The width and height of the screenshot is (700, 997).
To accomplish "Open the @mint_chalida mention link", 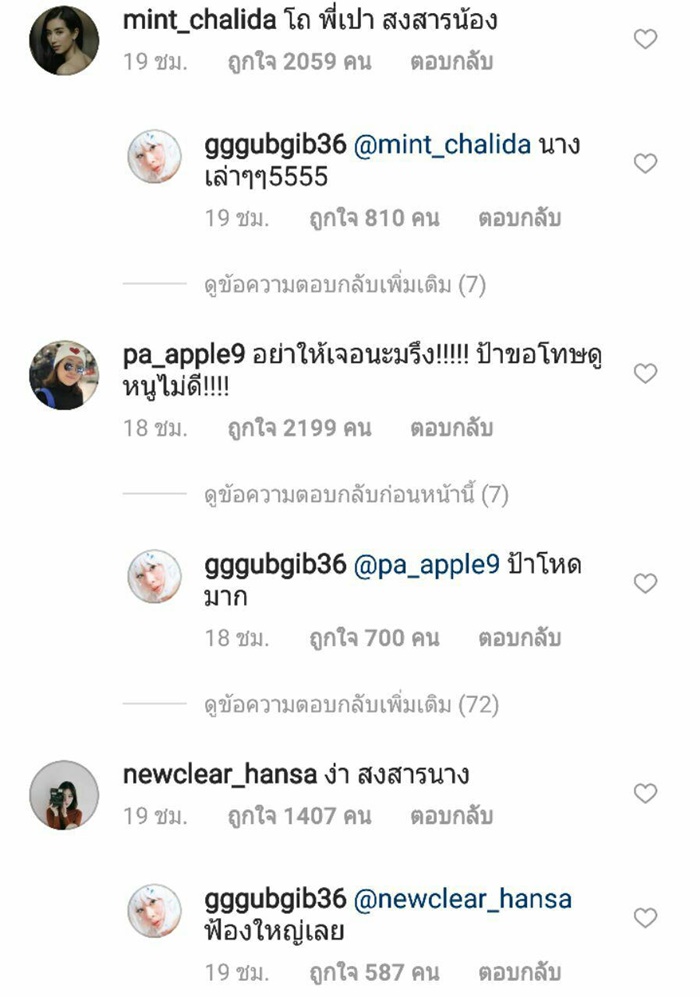I will click(x=442, y=145).
